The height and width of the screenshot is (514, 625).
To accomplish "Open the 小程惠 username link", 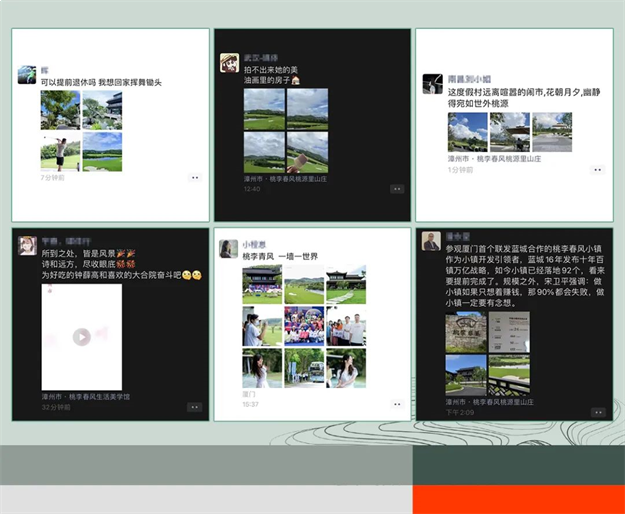I will [254, 244].
